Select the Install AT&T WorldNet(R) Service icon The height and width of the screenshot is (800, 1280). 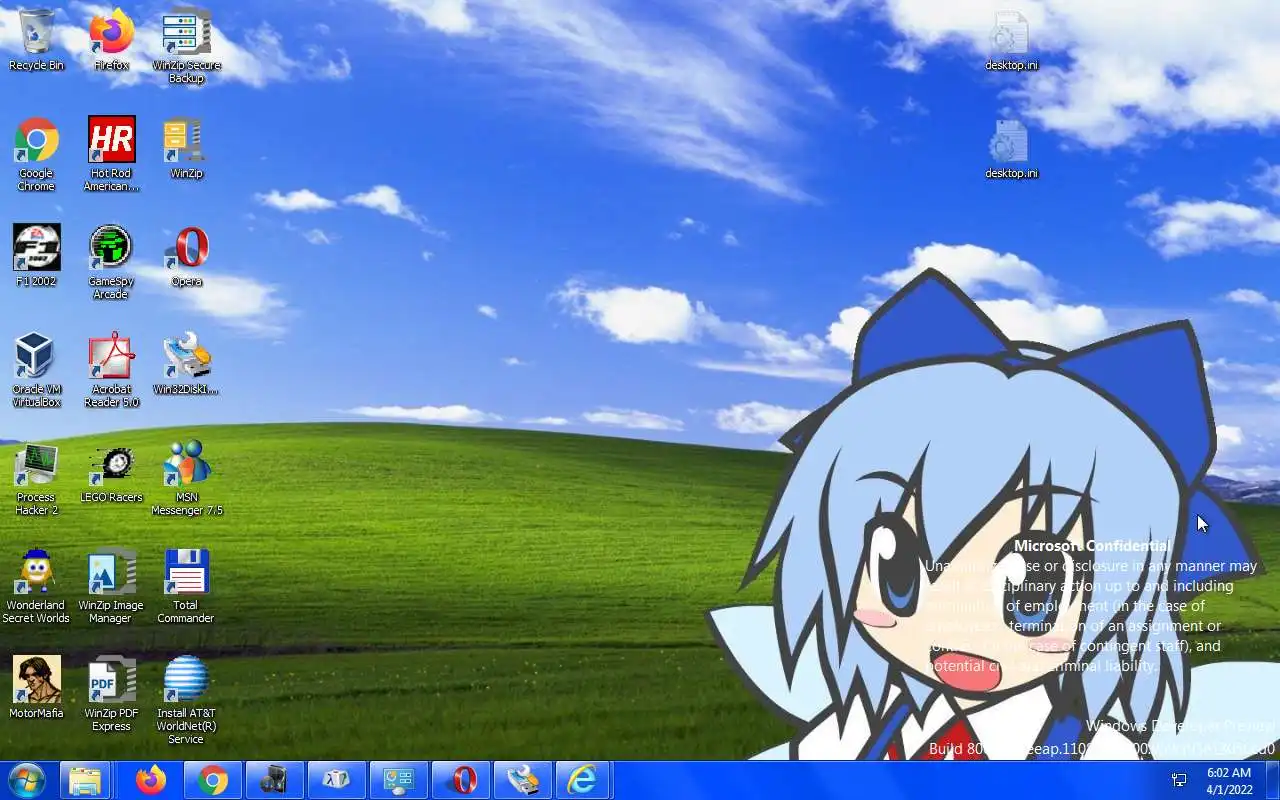186,700
